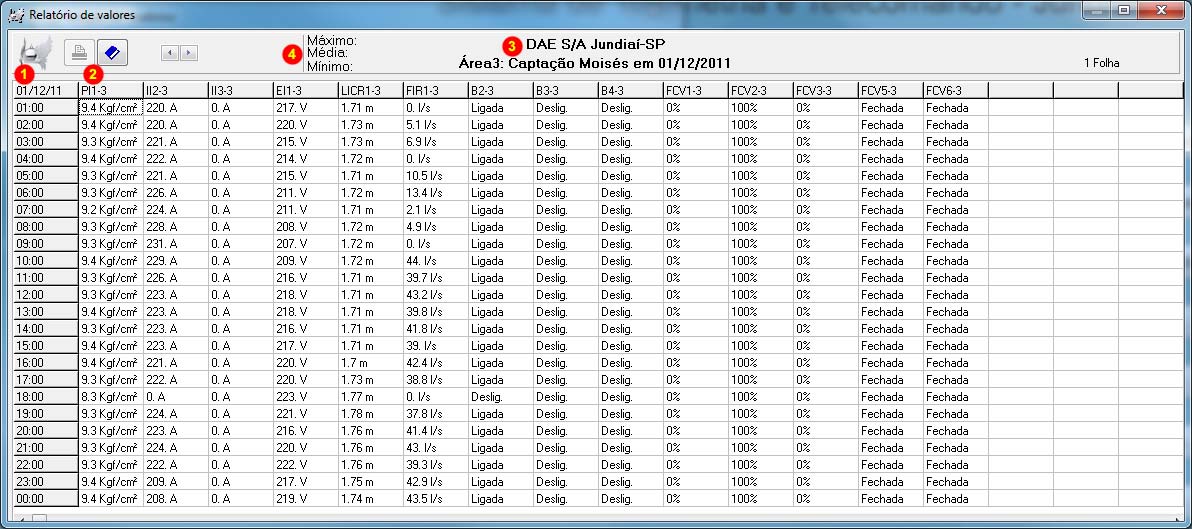Click the PI1-3 value at 01:00

(110, 108)
